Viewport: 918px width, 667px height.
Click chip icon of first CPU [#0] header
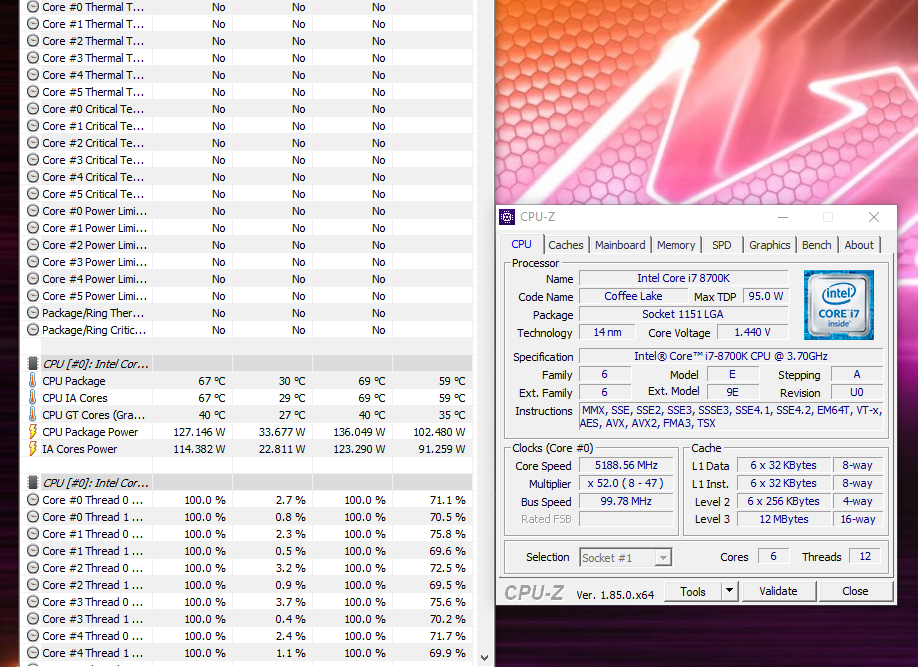[x=33, y=364]
